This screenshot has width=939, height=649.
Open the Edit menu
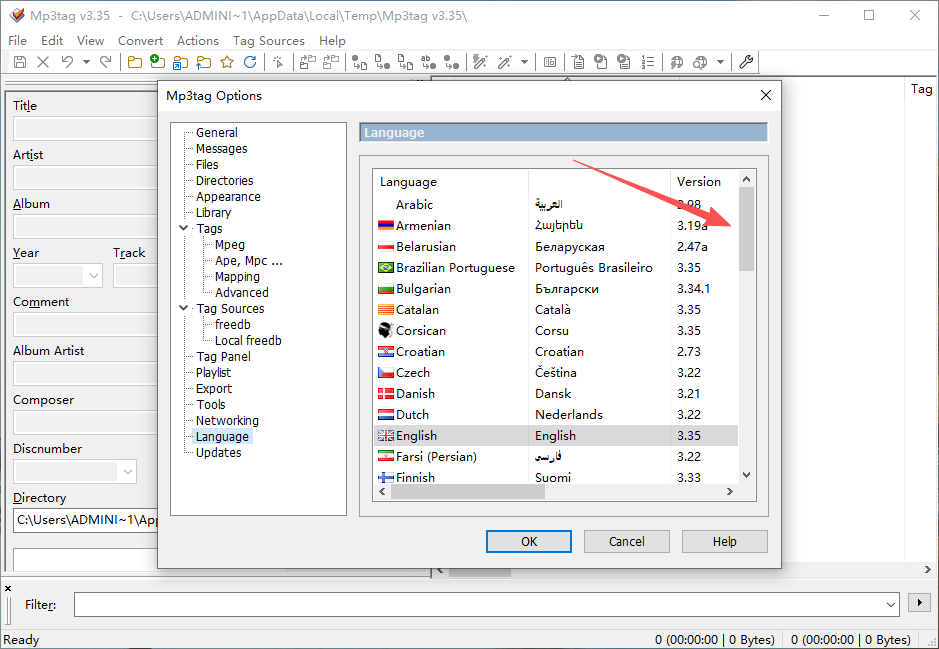click(x=52, y=40)
